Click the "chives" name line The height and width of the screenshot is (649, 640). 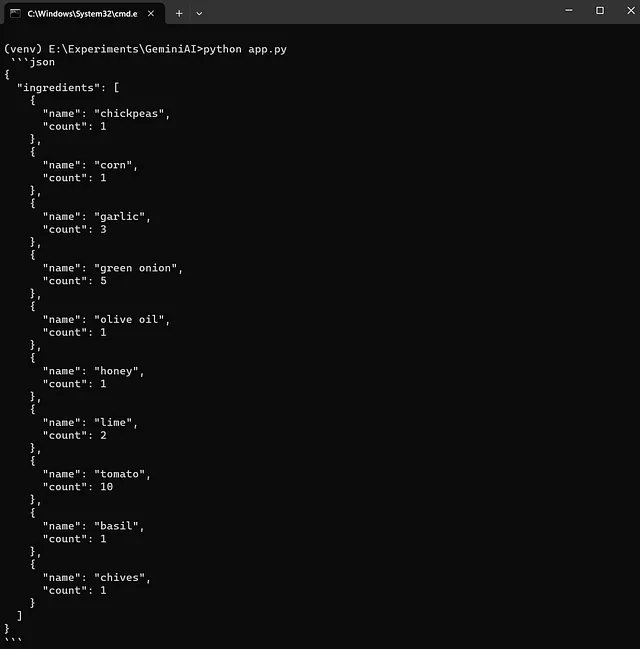(97, 577)
